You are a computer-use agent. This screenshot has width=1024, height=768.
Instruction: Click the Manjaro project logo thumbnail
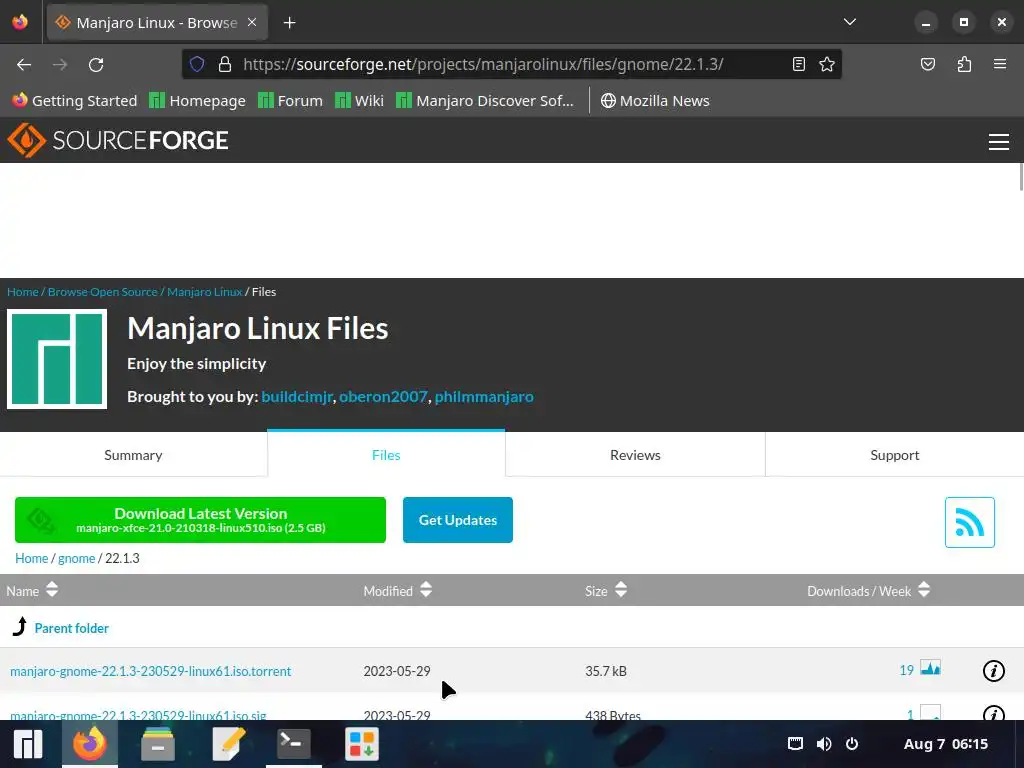point(57,359)
